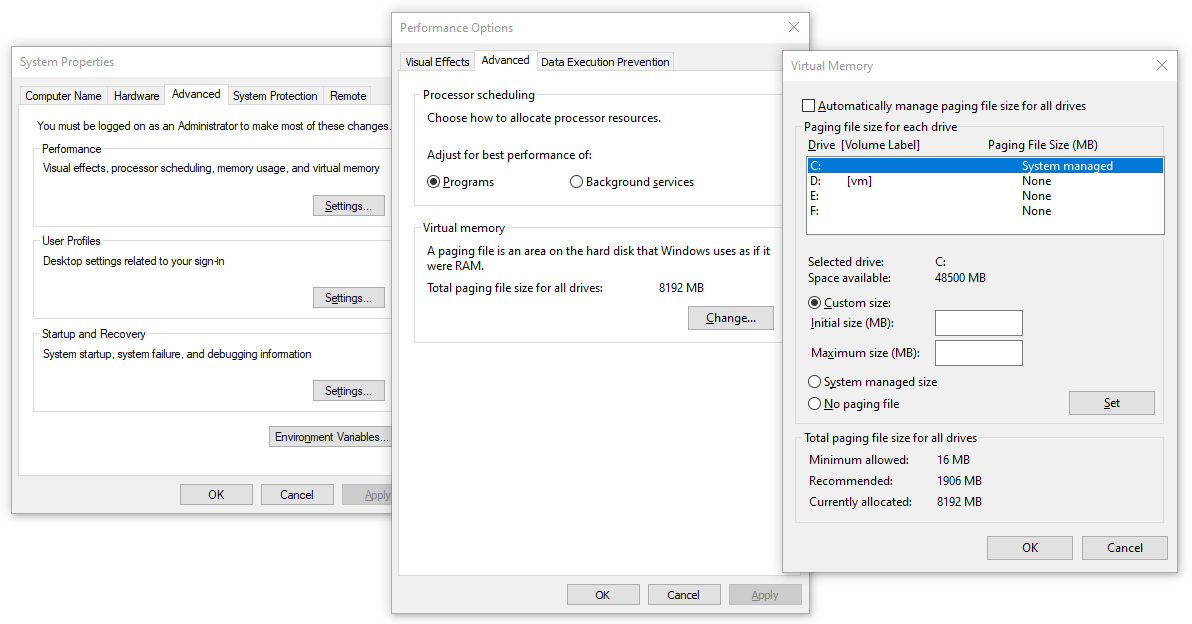Enable automatically manage paging file size checkbox

click(x=809, y=106)
